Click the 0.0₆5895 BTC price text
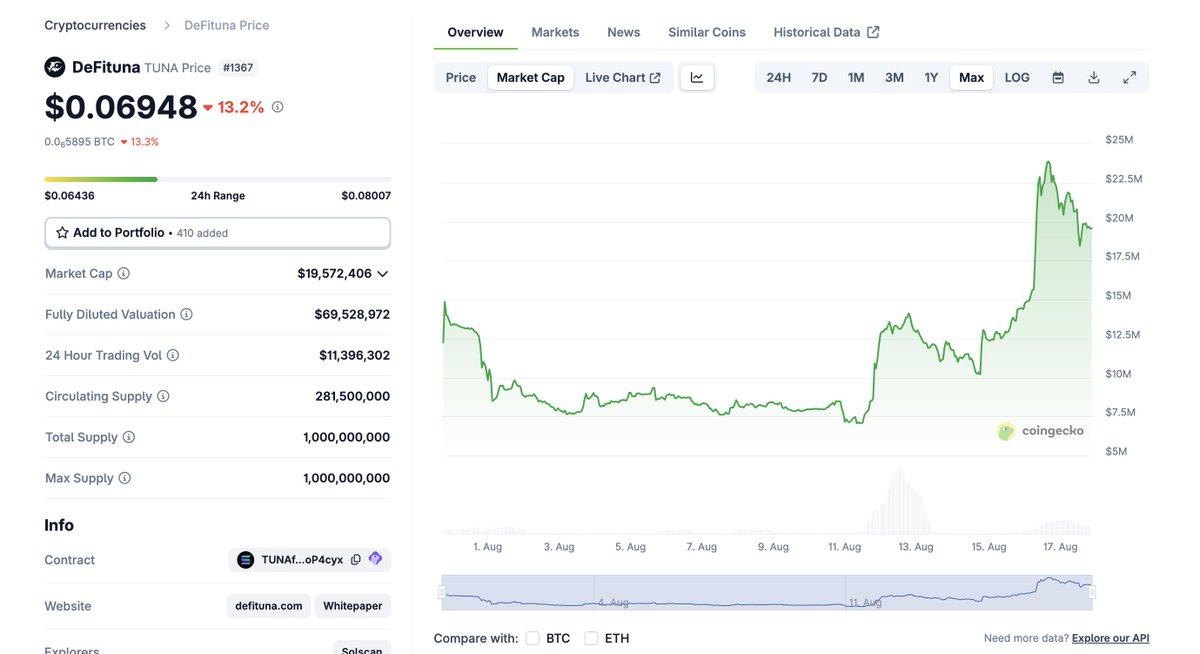1200x654 pixels. (x=79, y=142)
